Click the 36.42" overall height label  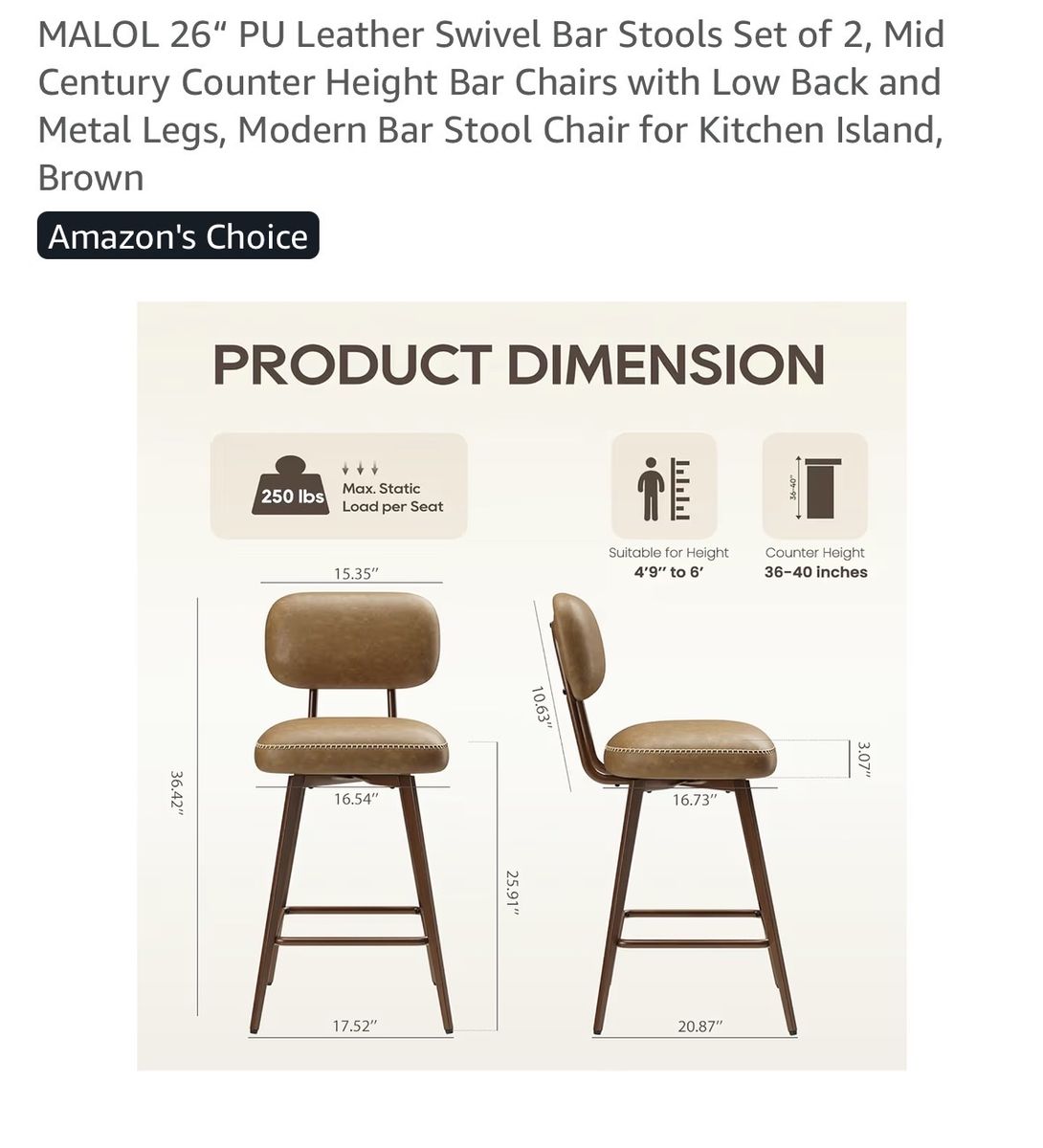click(176, 793)
